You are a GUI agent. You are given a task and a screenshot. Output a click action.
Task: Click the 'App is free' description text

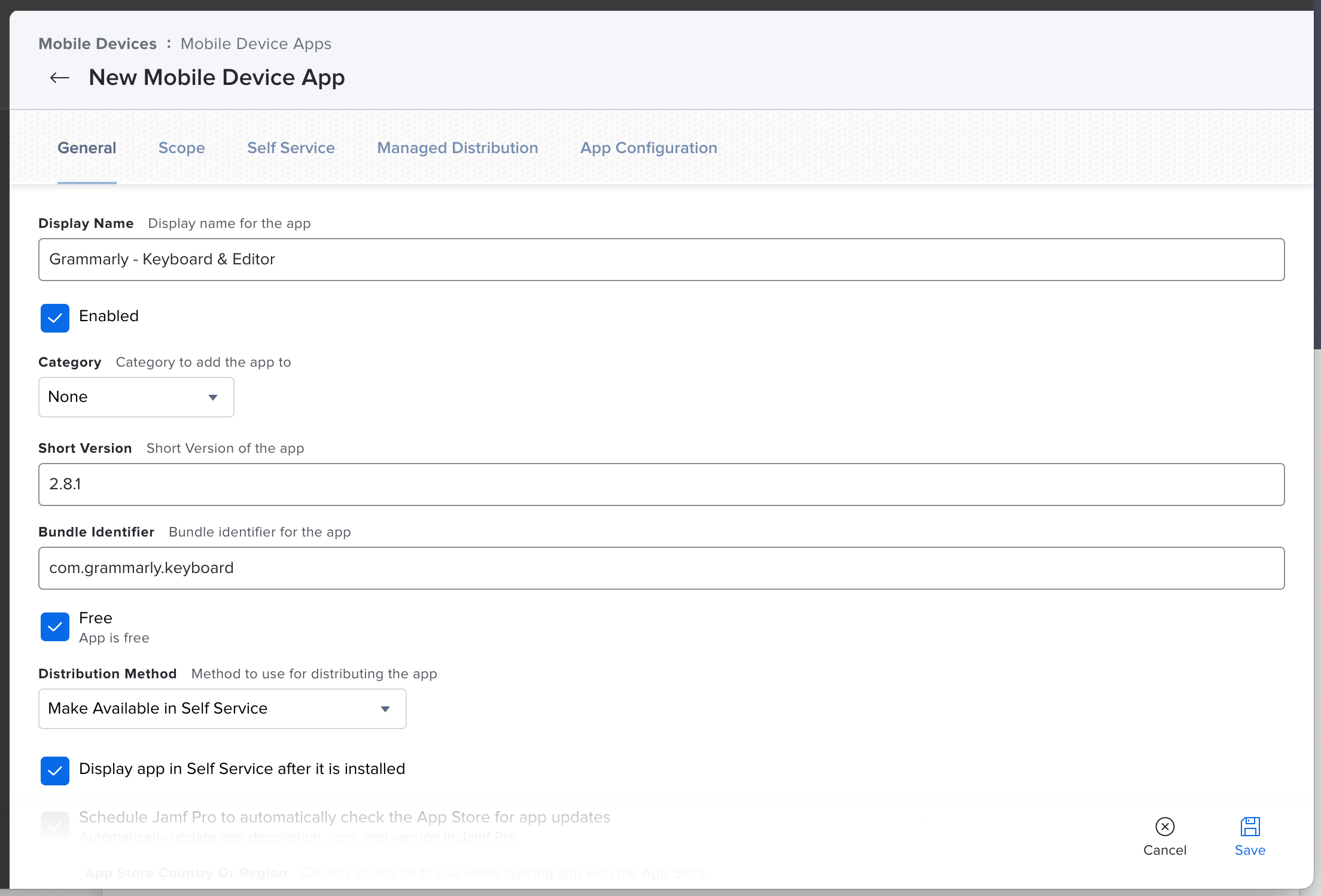point(114,638)
